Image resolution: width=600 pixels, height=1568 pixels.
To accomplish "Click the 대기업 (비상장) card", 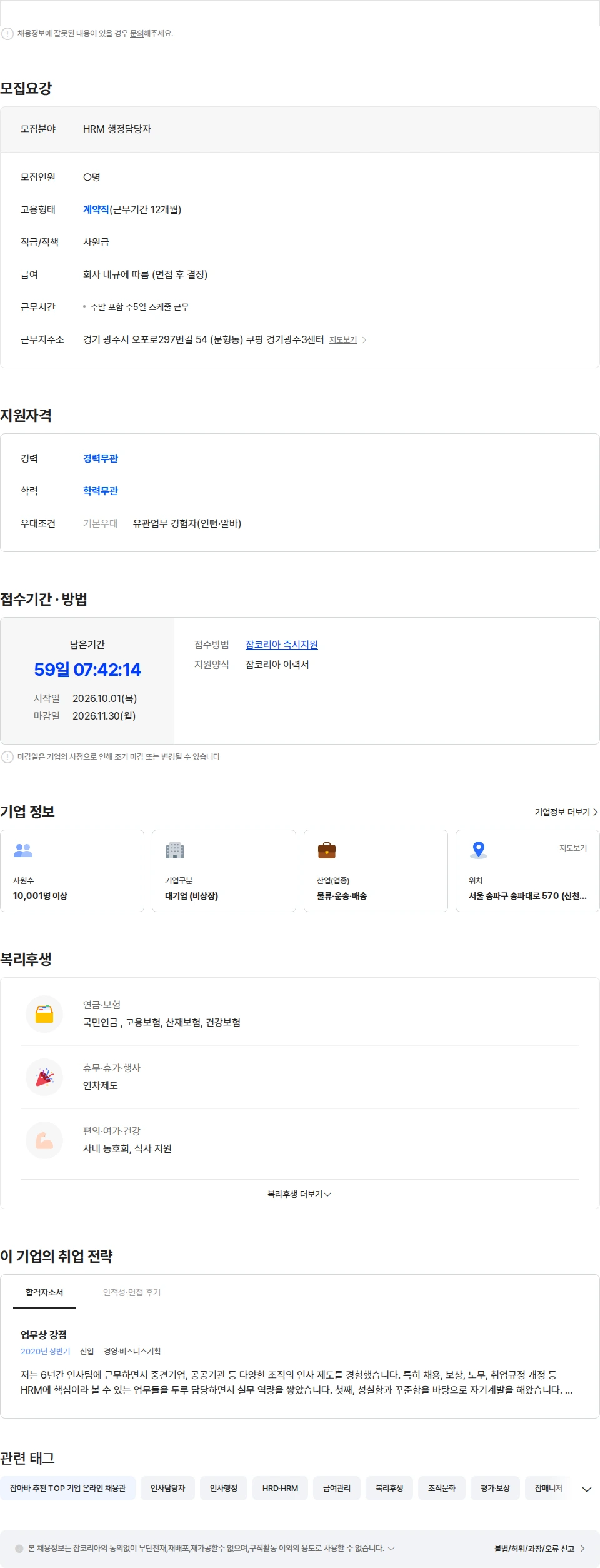I will click(x=224, y=871).
